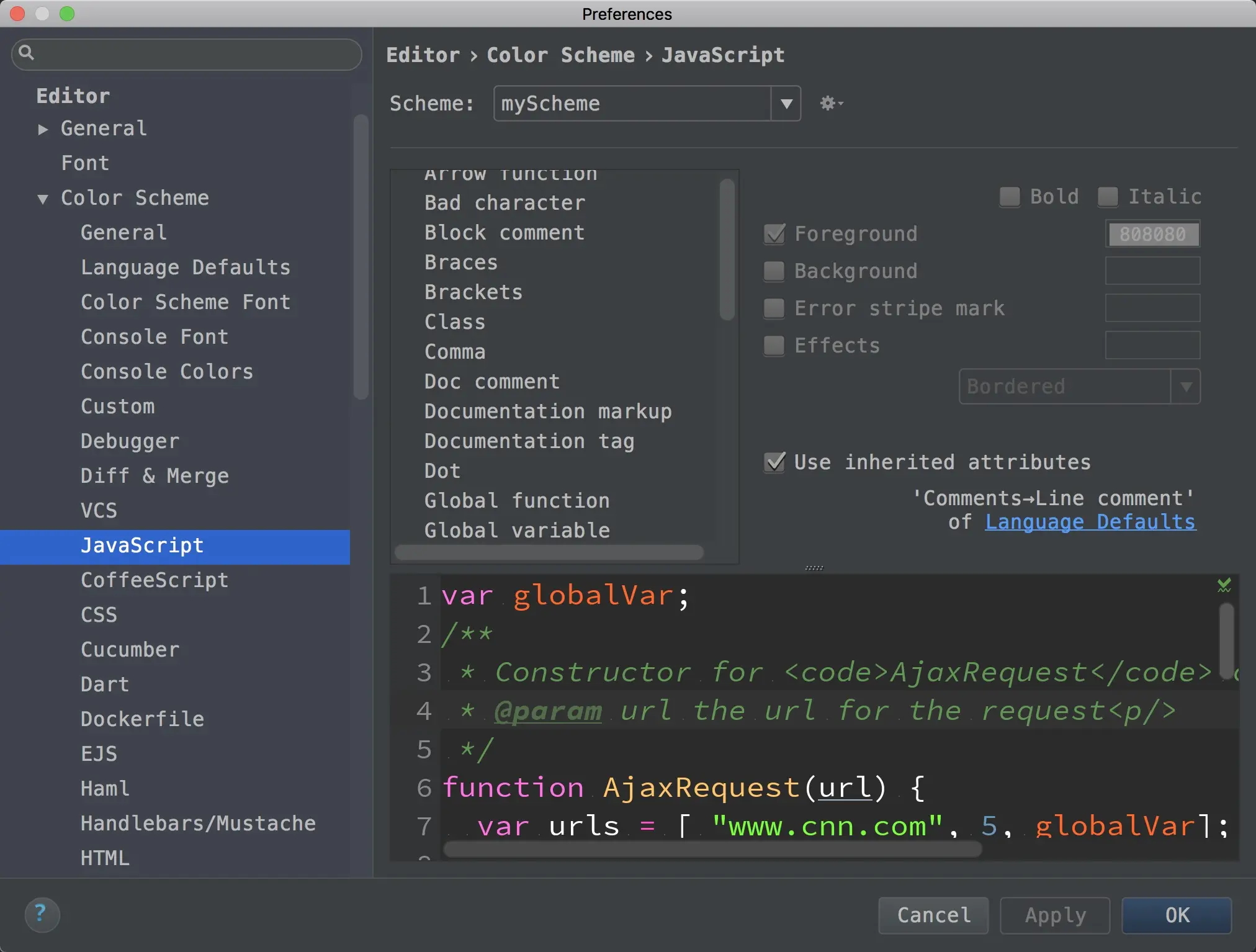Toggle the Bold checkbox
The width and height of the screenshot is (1256, 952).
tap(1010, 197)
